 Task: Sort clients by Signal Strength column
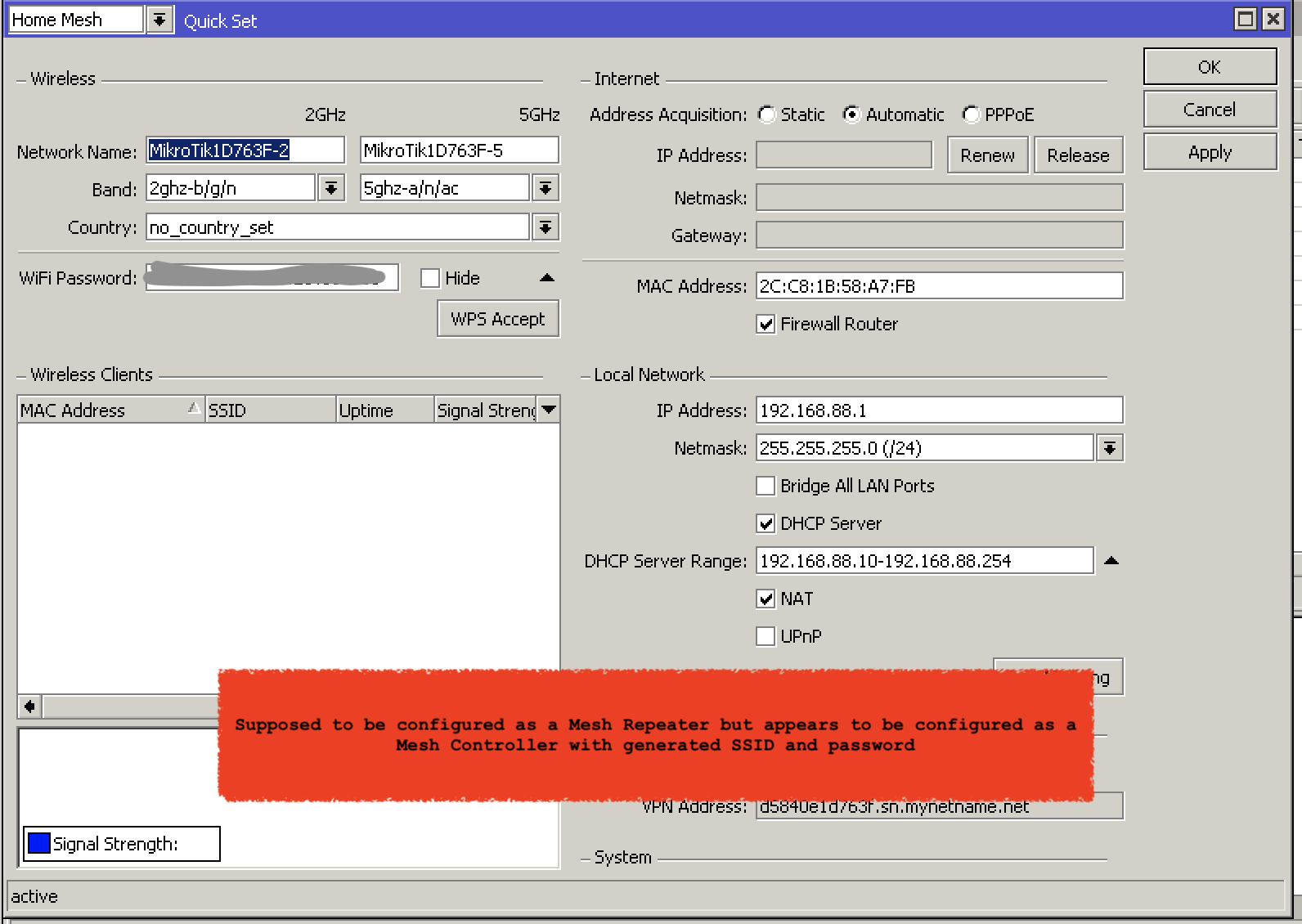[486, 410]
